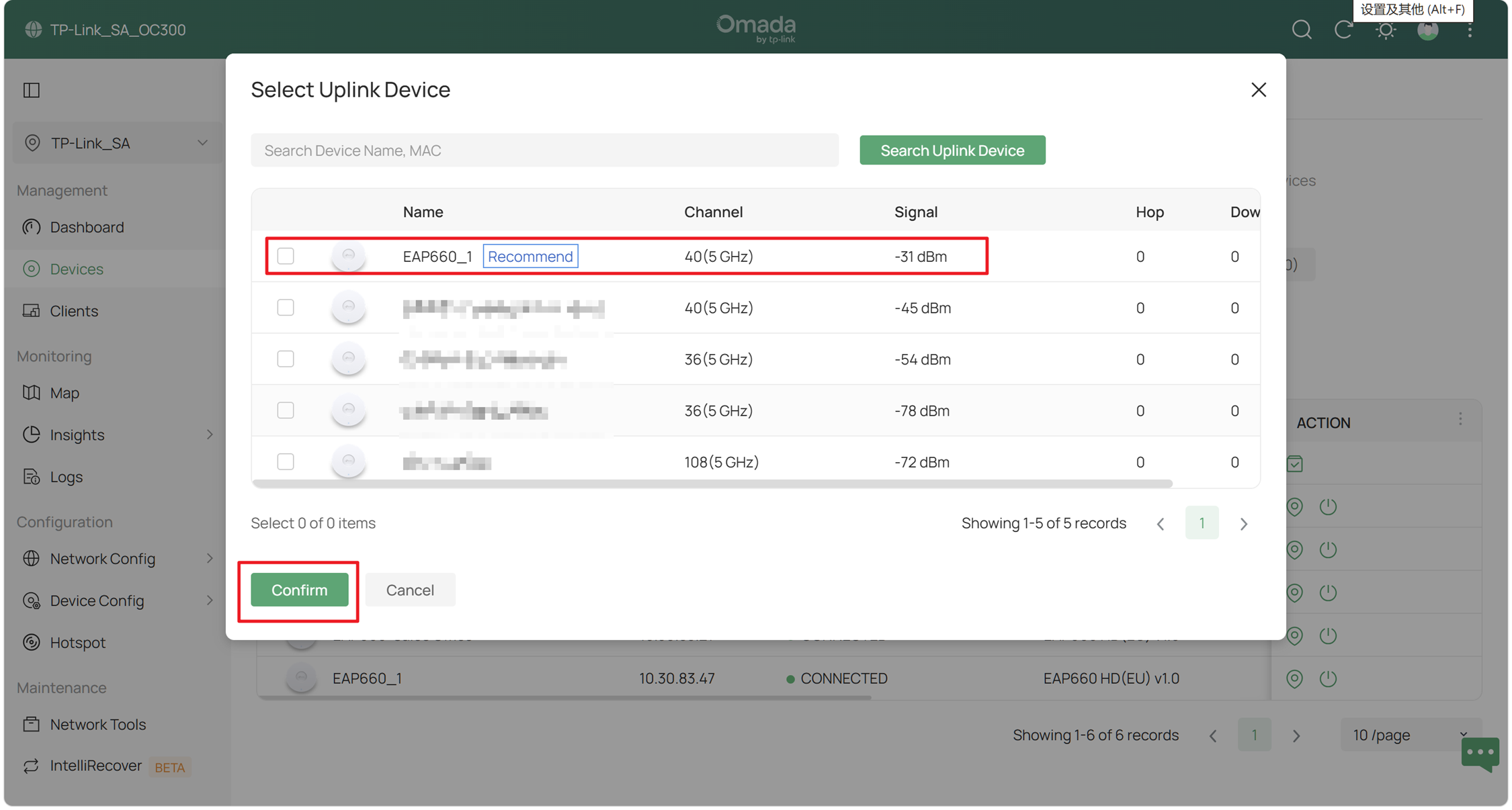Expand the Device Config submenu
This screenshot has height=810, width=1512.
tap(210, 600)
